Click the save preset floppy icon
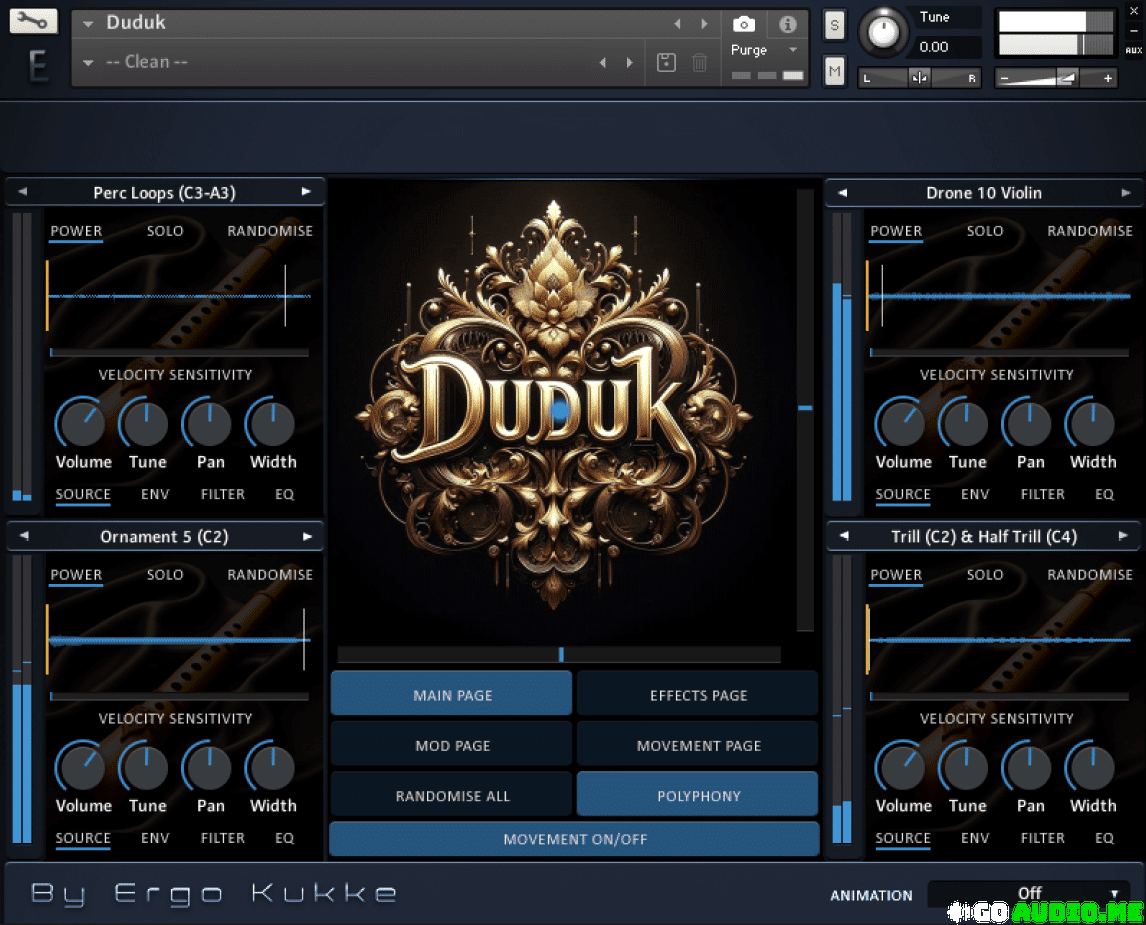 (x=666, y=62)
